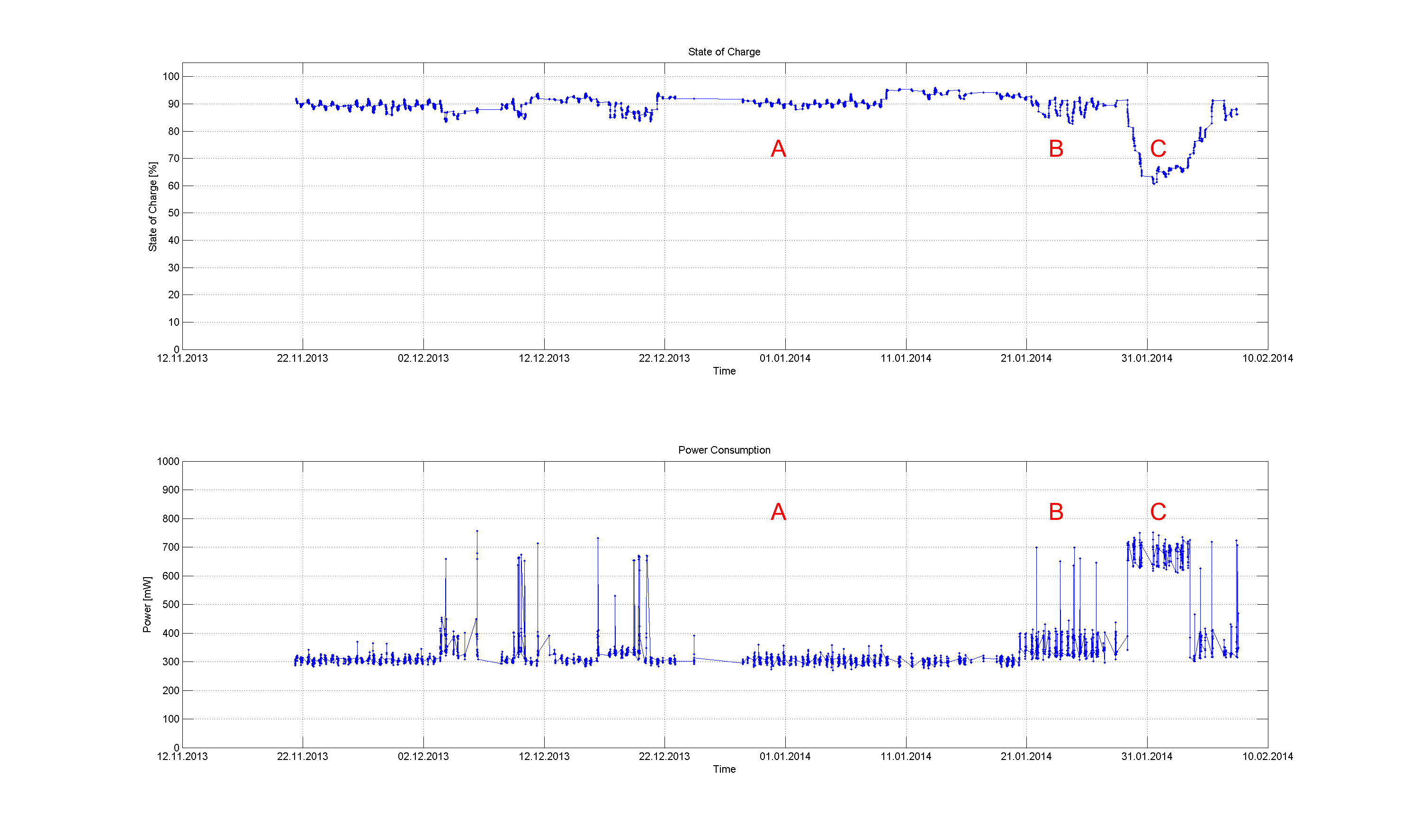Viewport: 1401px width, 840px height.
Task: Click 12.11.2013 date under Power Consumption plot
Action: point(182,756)
